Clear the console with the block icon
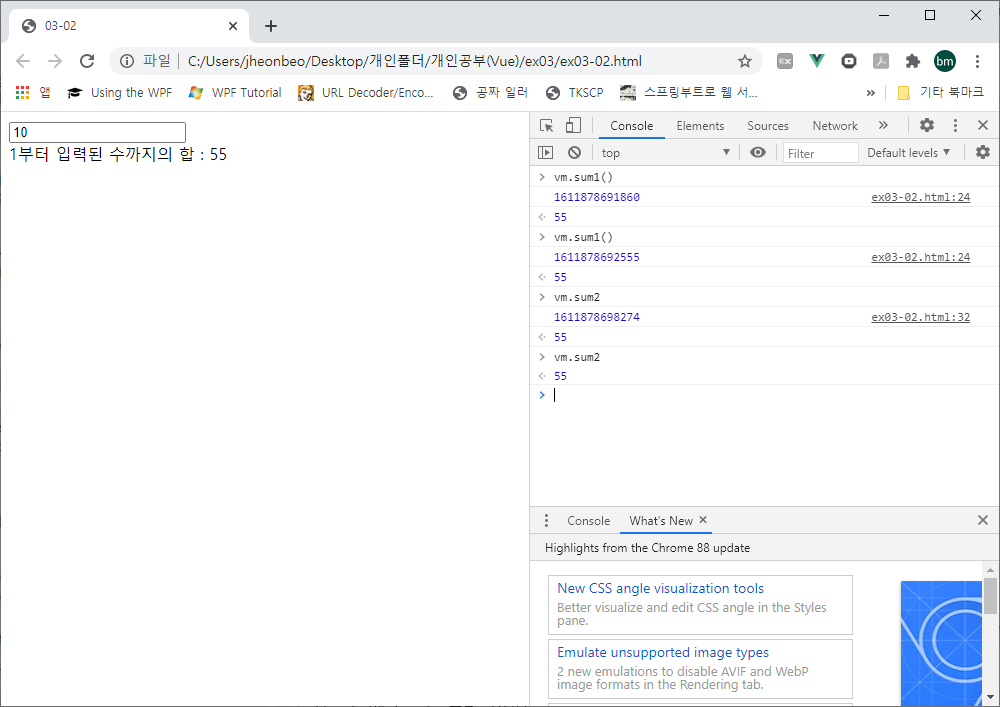 tap(575, 152)
